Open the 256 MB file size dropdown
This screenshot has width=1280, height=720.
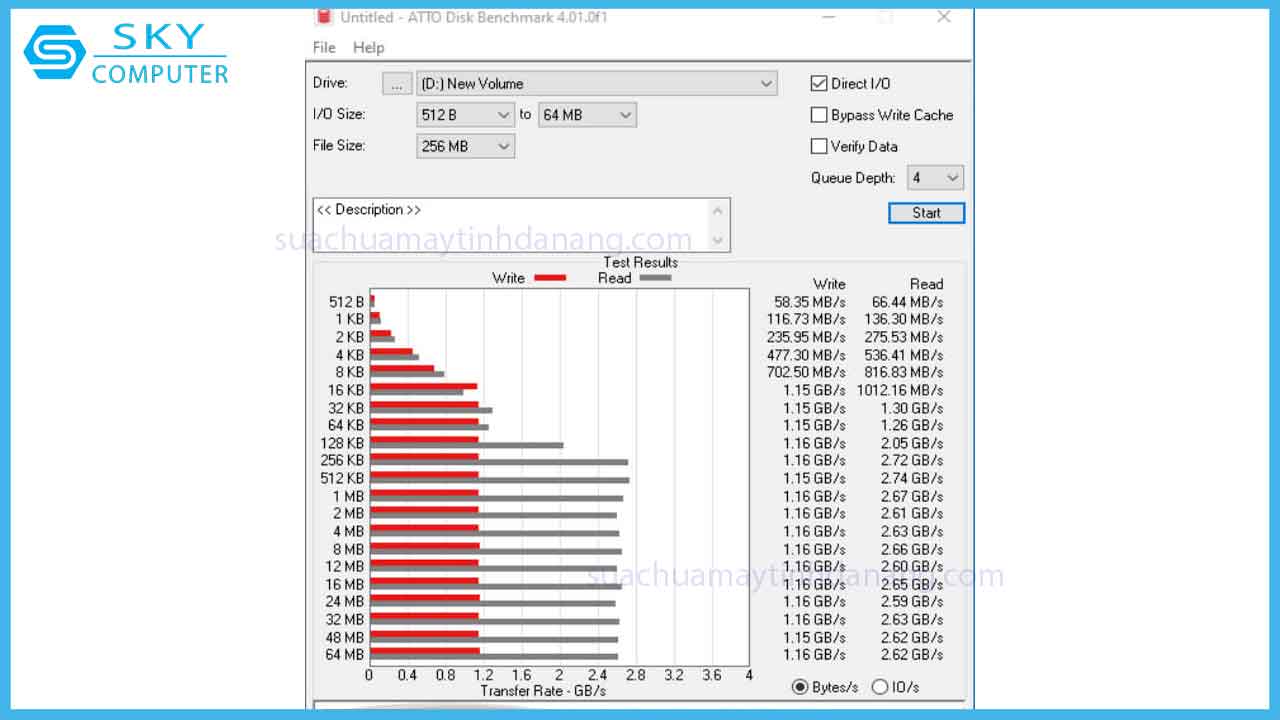pos(466,146)
